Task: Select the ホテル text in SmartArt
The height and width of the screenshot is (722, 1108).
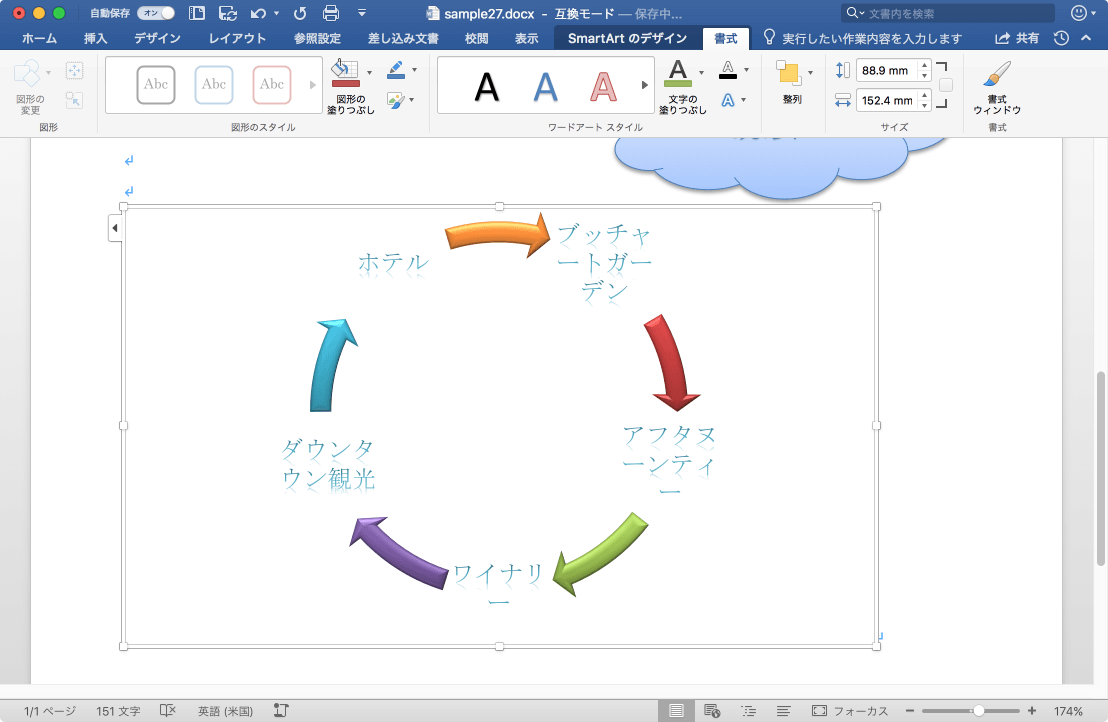Action: tap(394, 263)
